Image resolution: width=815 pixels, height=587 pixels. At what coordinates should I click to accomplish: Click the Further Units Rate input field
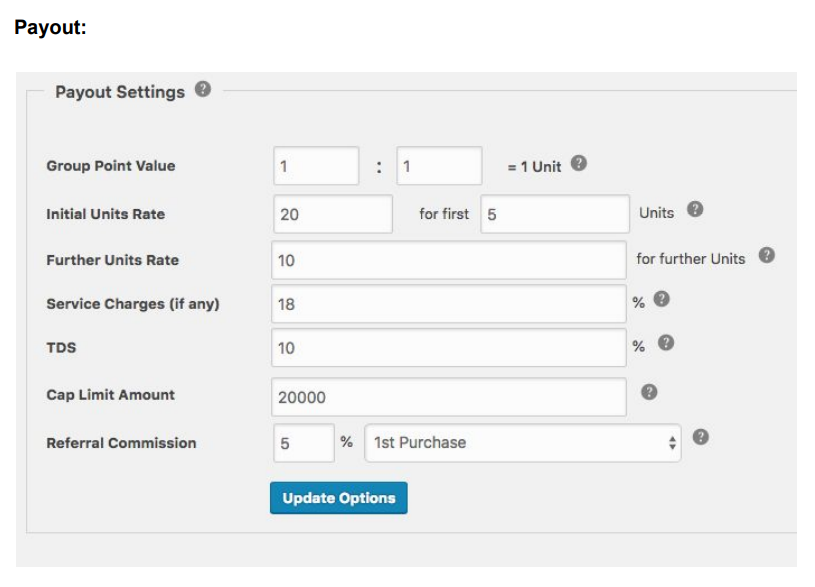tap(449, 260)
